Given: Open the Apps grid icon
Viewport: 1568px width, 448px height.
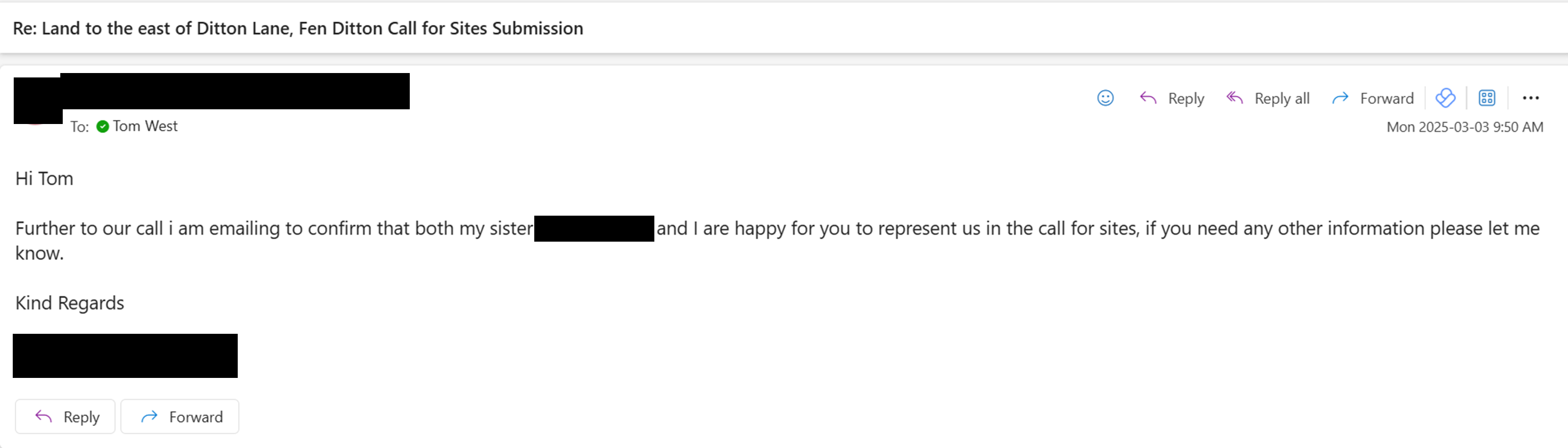Looking at the screenshot, I should [1487, 98].
